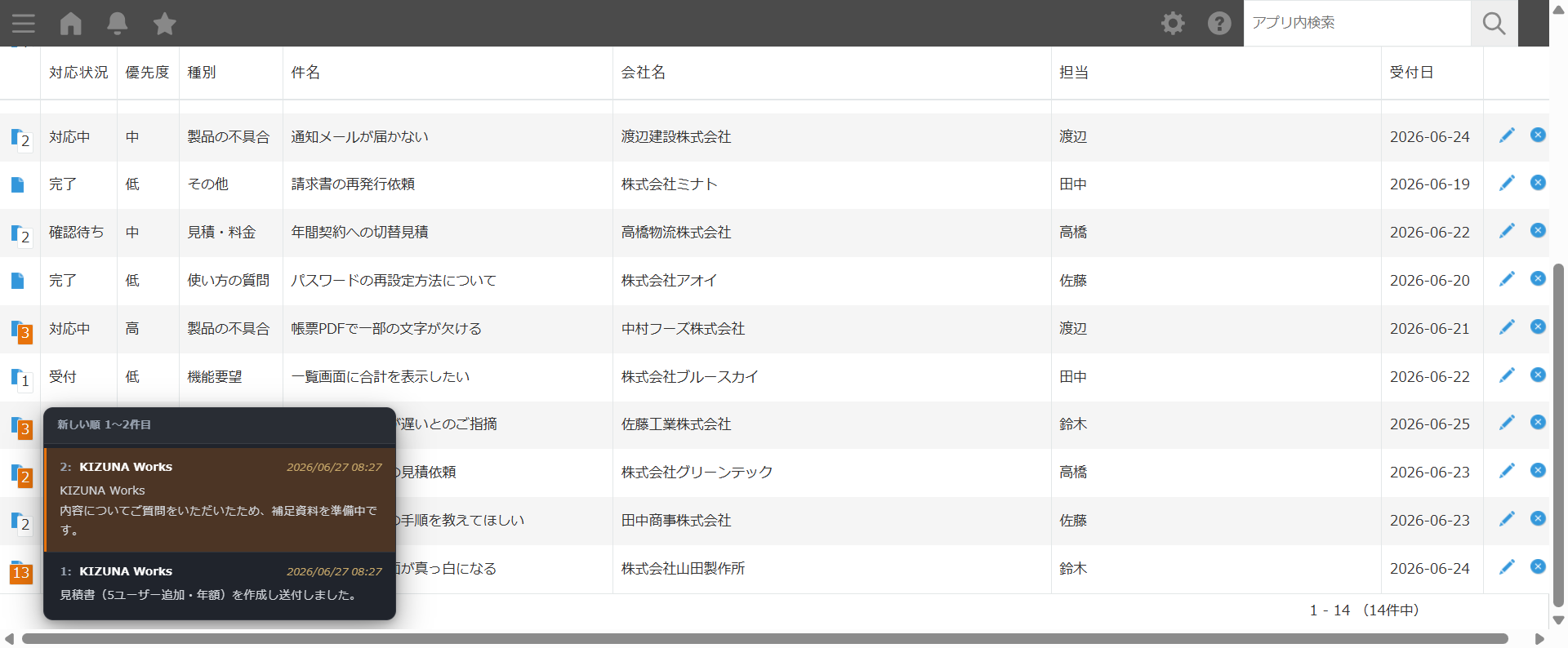Edit the 高橋物流株式会社 record with pencil

1507,231
